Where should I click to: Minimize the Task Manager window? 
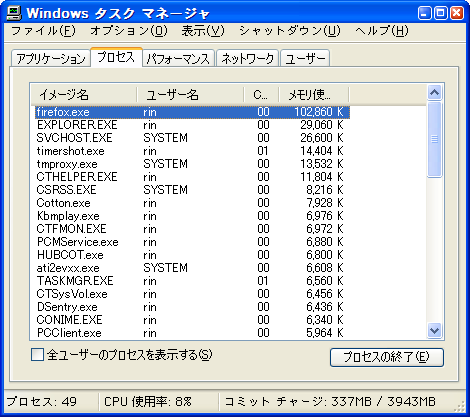[x=424, y=13]
